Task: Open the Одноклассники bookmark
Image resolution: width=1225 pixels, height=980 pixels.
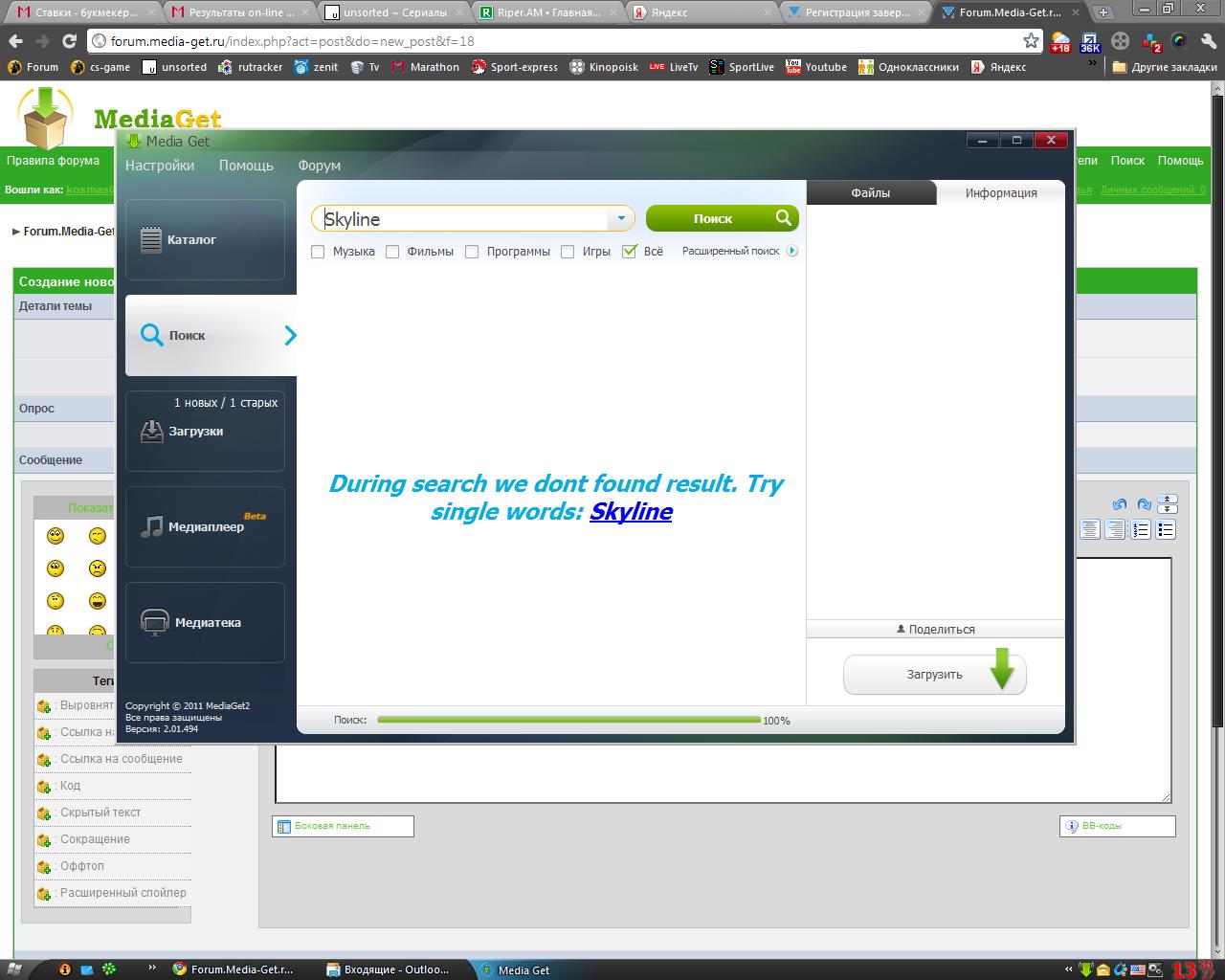Action: (x=908, y=67)
